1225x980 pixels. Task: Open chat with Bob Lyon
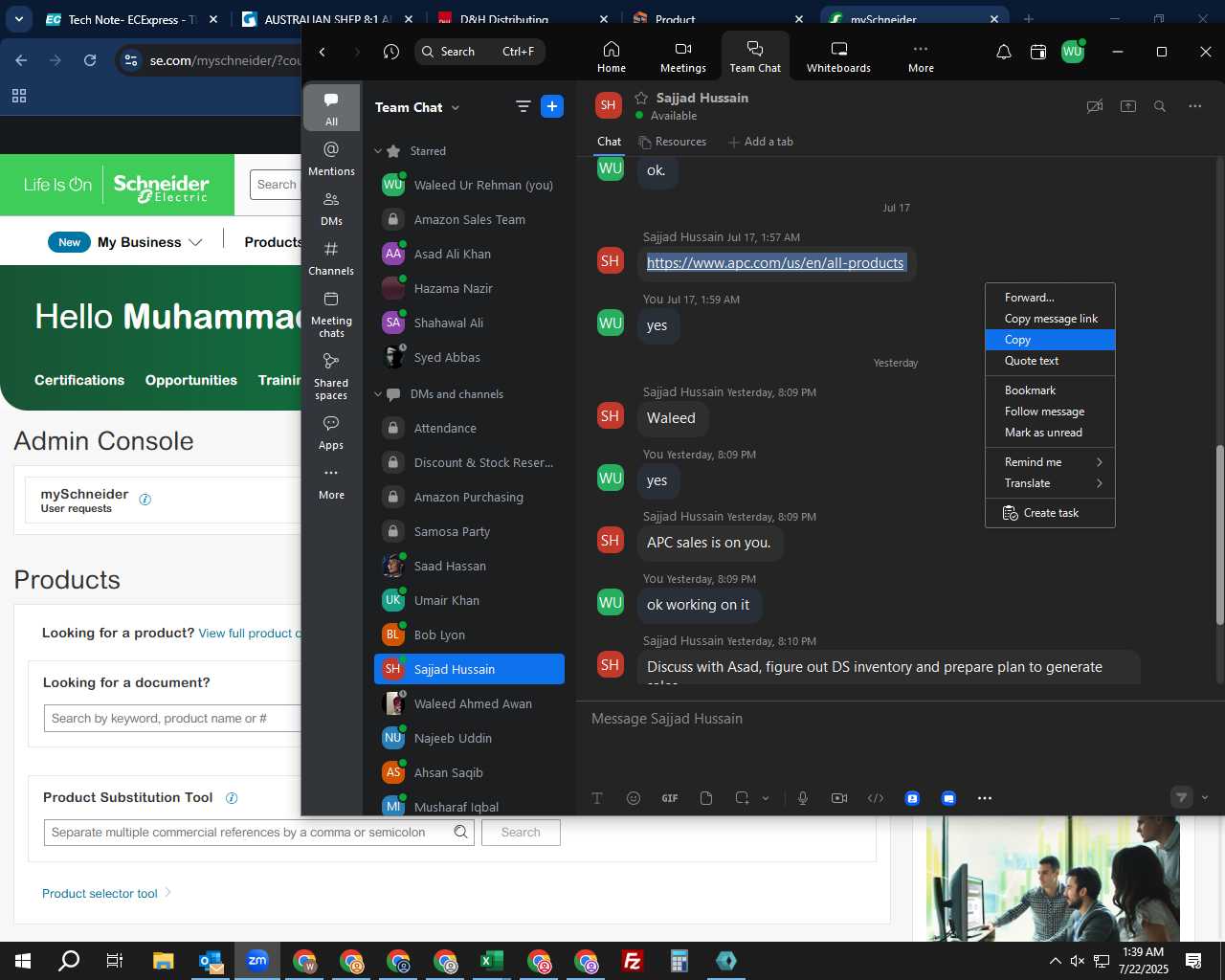coord(469,635)
